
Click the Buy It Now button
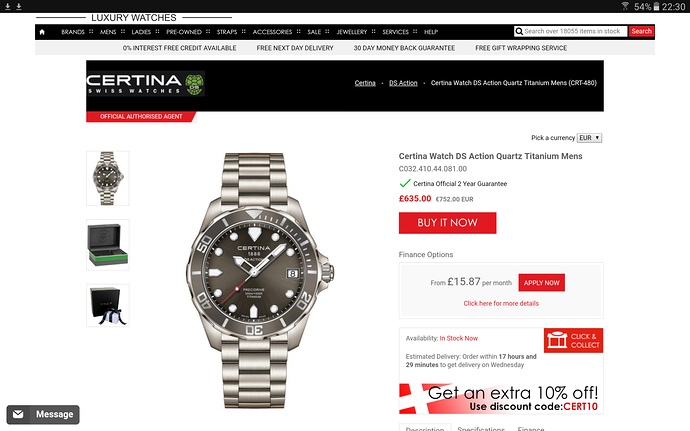pos(448,223)
